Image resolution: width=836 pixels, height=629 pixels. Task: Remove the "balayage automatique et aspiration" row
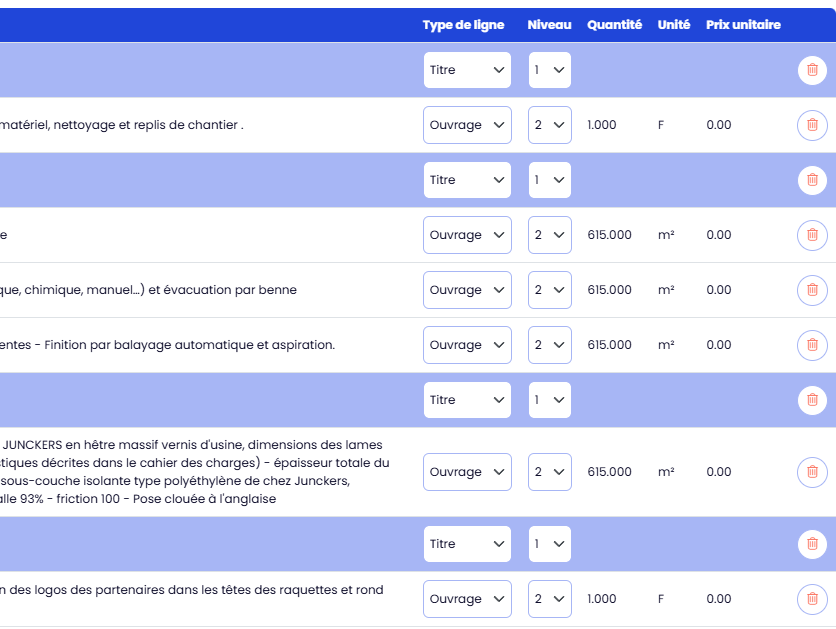click(x=811, y=345)
